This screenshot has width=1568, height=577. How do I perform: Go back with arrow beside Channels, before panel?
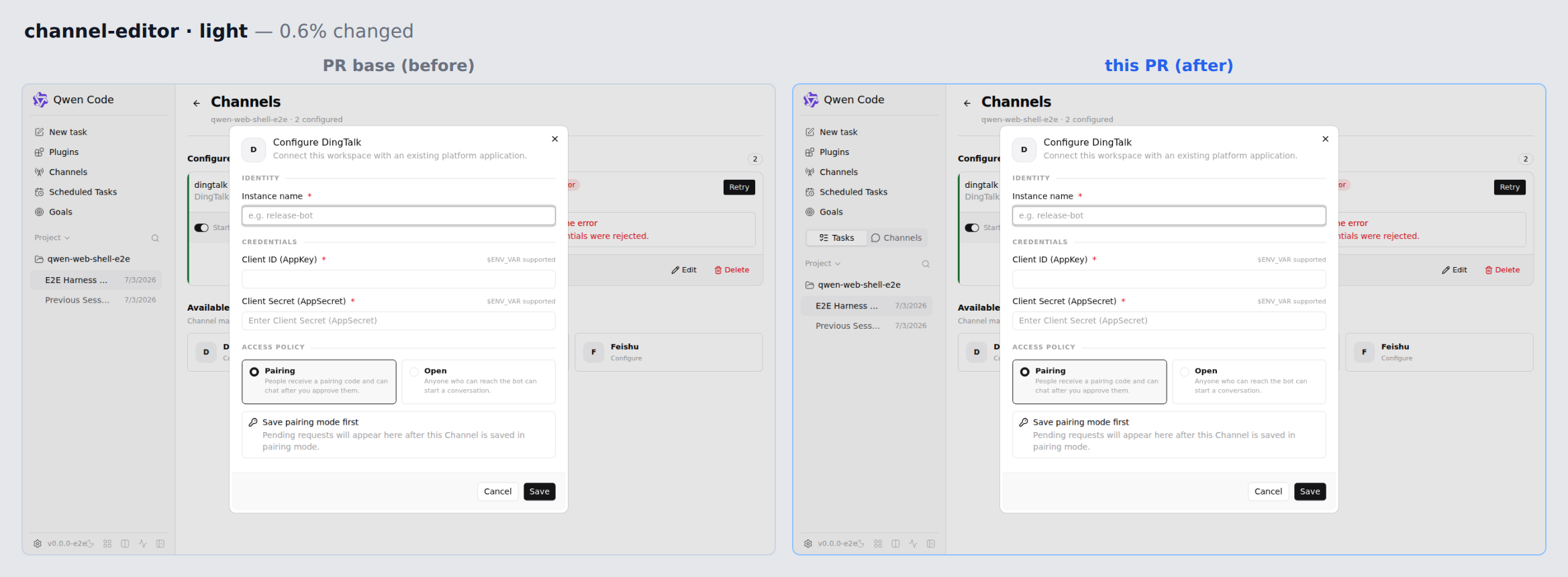197,103
